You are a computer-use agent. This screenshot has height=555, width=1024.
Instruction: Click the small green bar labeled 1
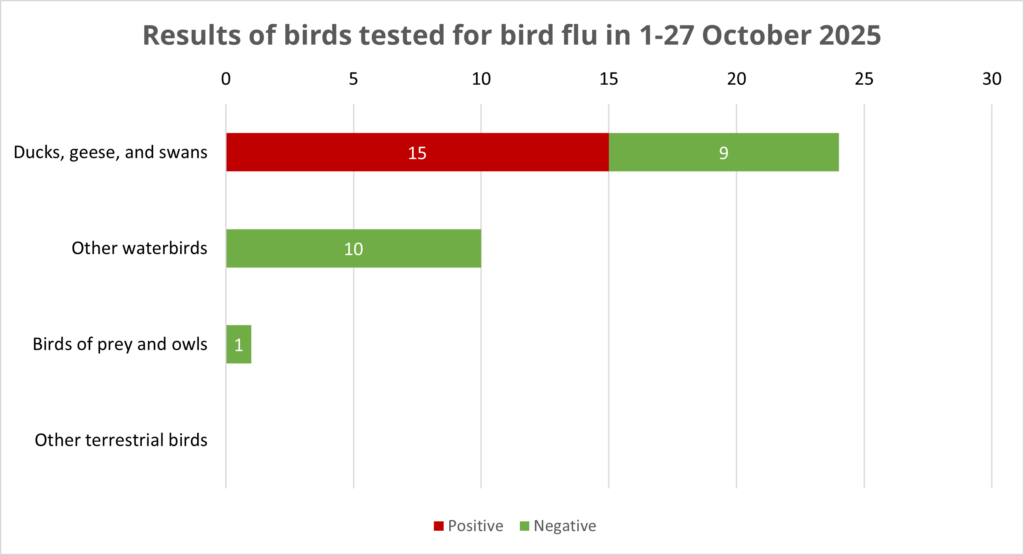[238, 344]
